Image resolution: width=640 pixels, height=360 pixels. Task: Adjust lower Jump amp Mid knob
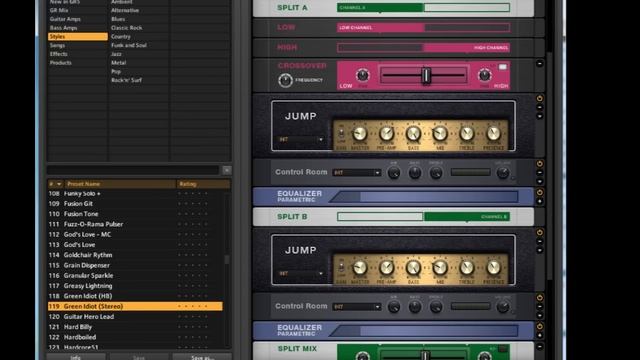pyautogui.click(x=440, y=267)
